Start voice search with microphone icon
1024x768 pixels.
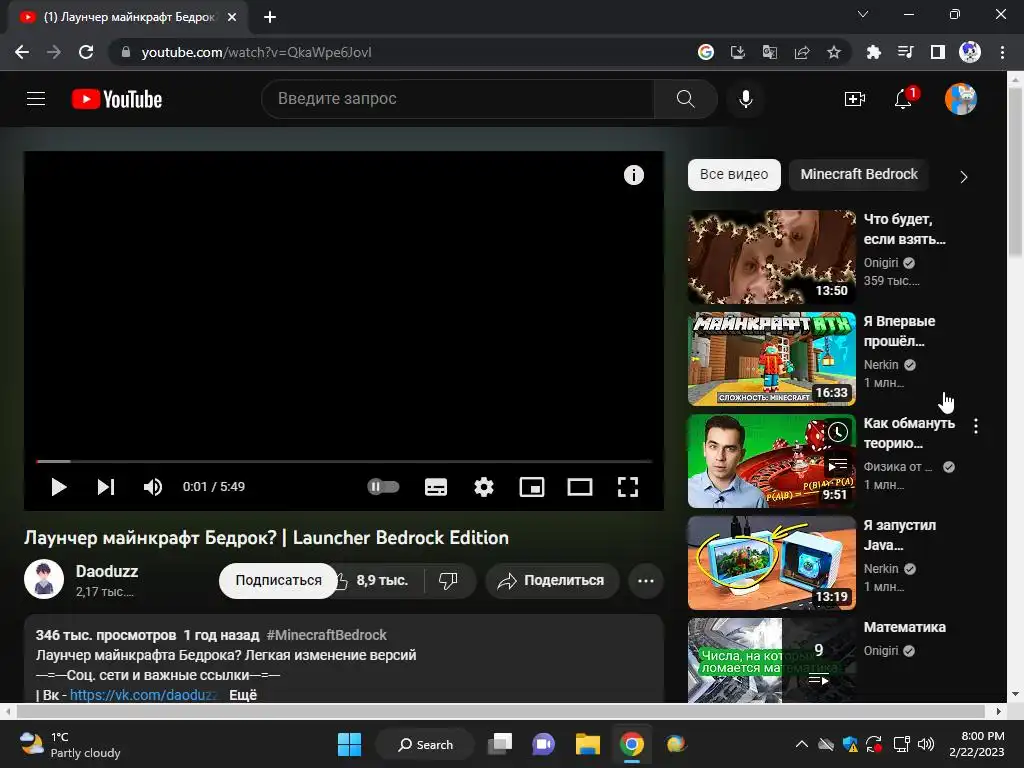746,99
